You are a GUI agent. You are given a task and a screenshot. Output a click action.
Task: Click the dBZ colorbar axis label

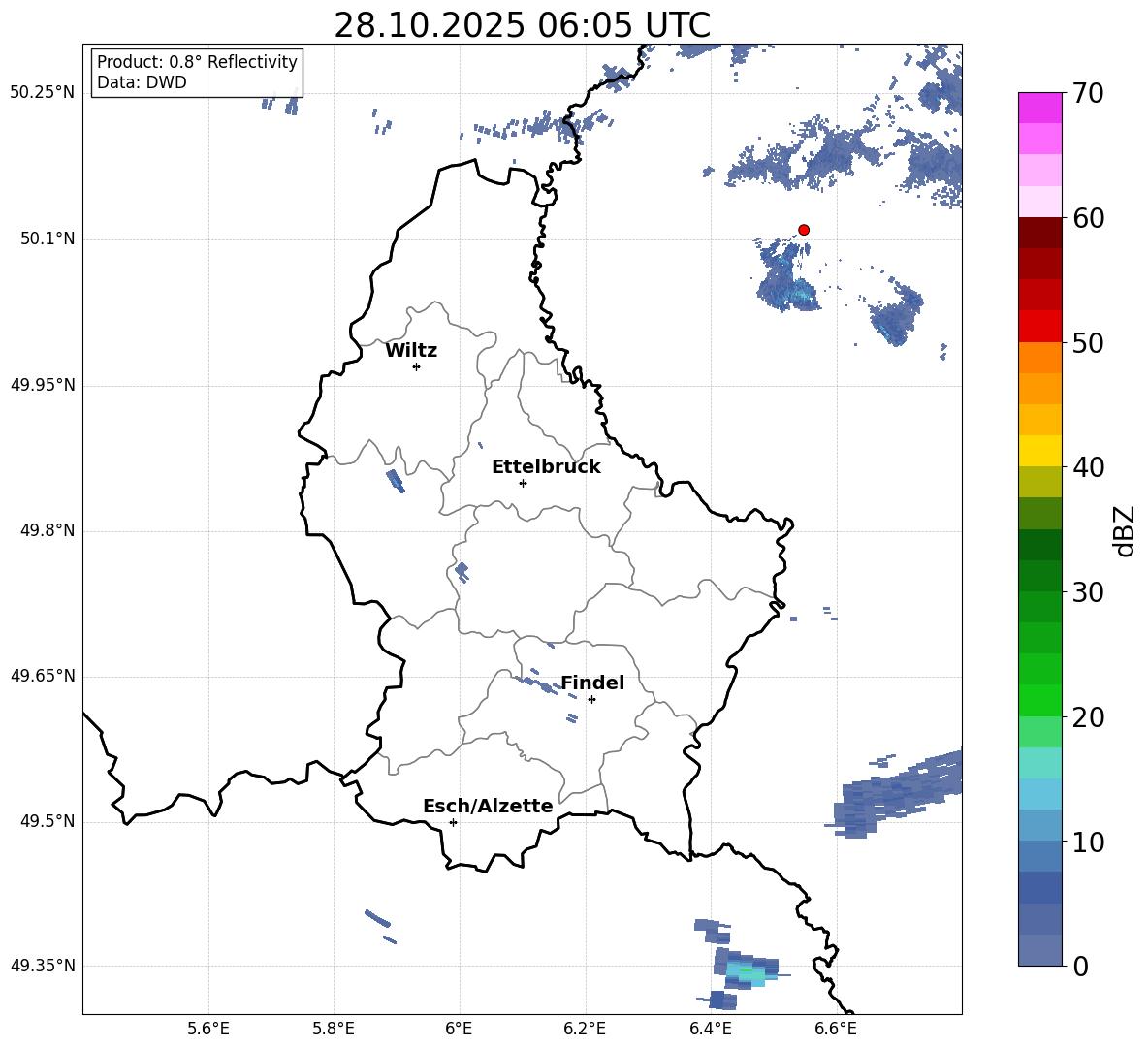pos(1126,530)
